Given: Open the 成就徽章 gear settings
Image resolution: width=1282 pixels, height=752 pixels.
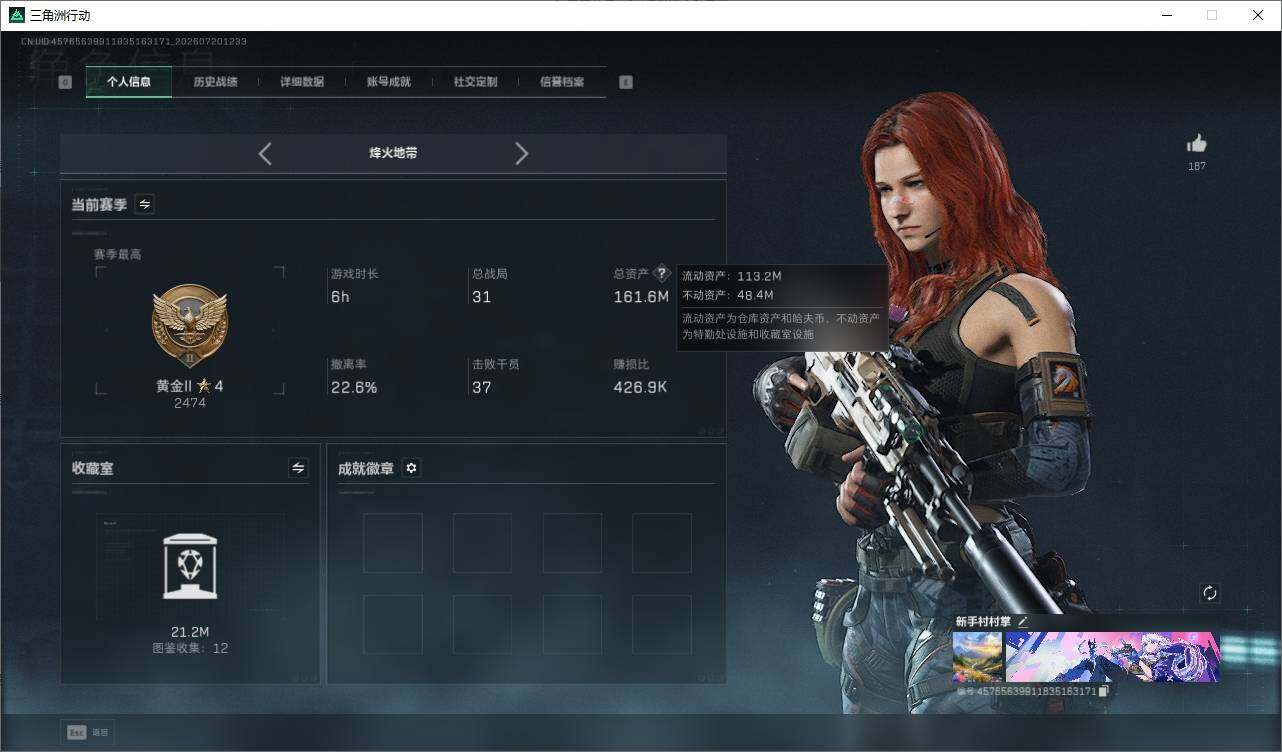Looking at the screenshot, I should 411,468.
